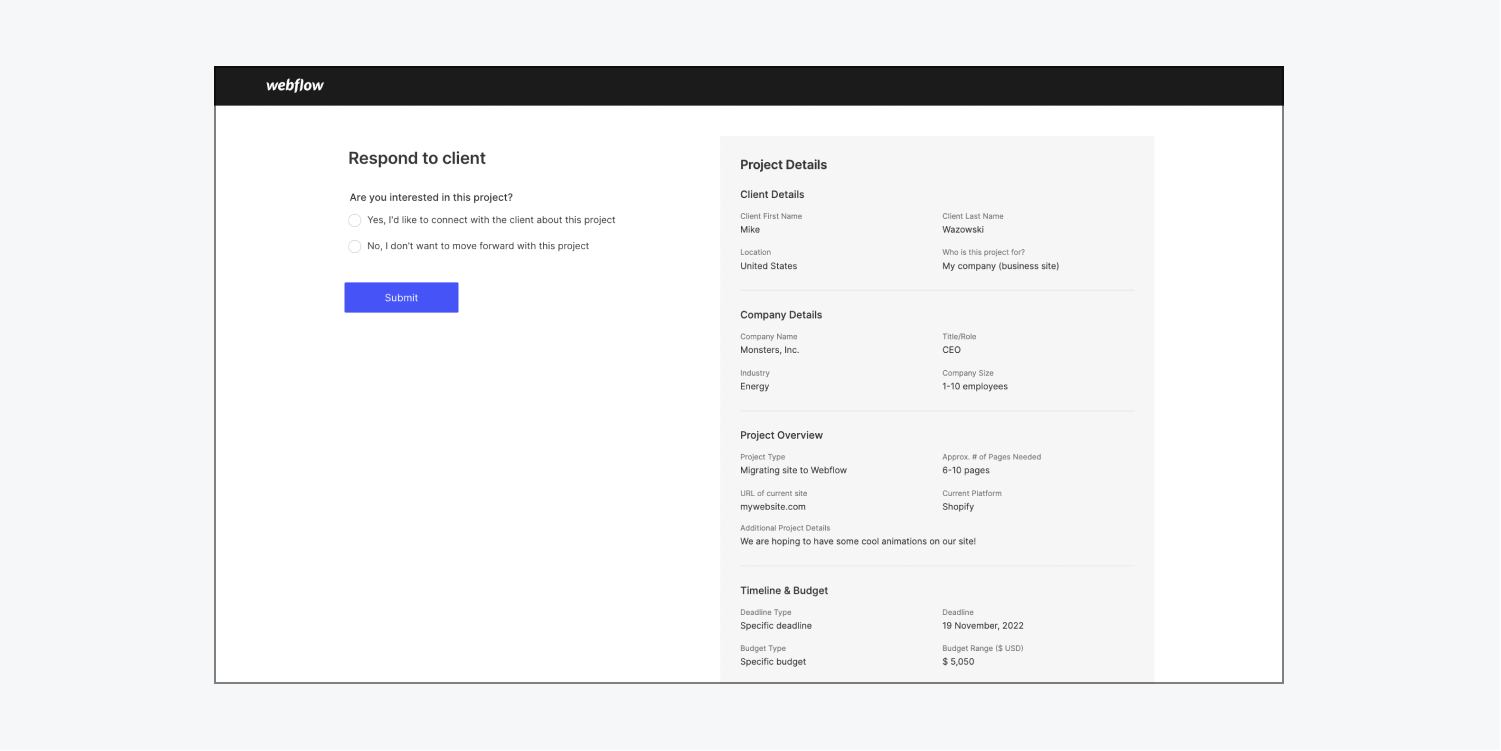Image resolution: width=1501 pixels, height=751 pixels.
Task: Click the 'Company Details' section title
Action: tap(781, 315)
